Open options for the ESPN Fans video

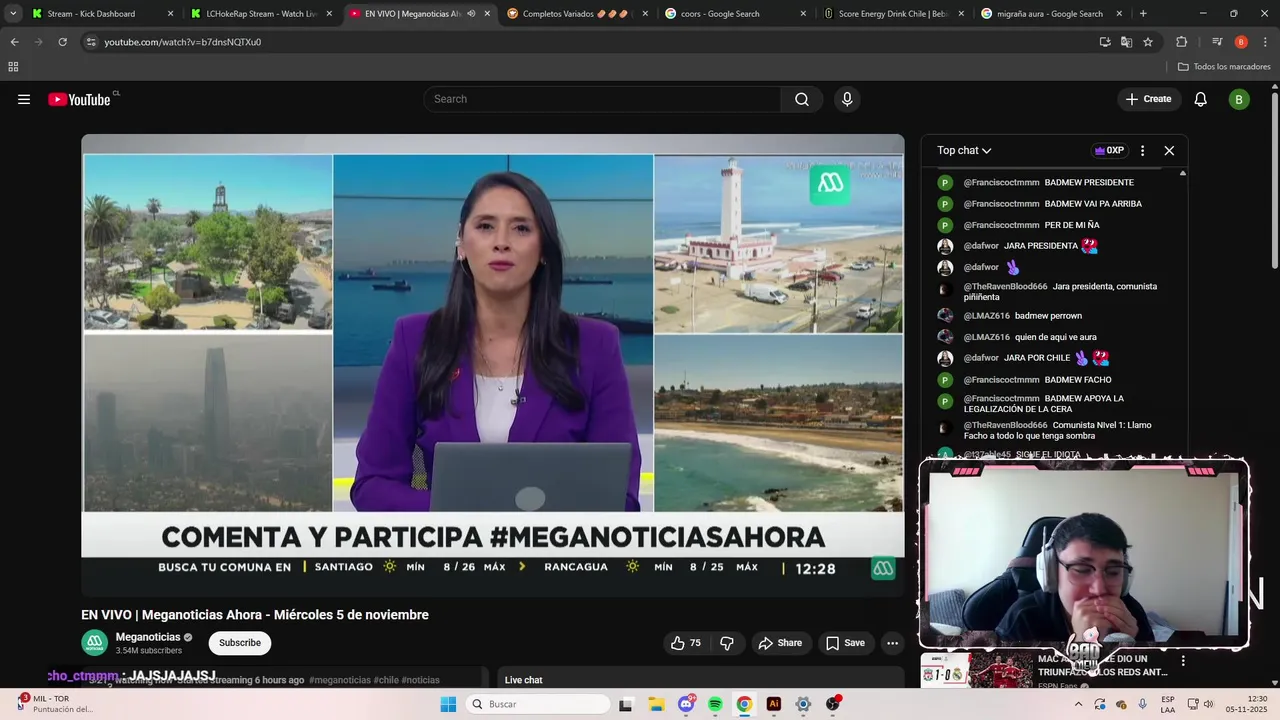click(1183, 661)
